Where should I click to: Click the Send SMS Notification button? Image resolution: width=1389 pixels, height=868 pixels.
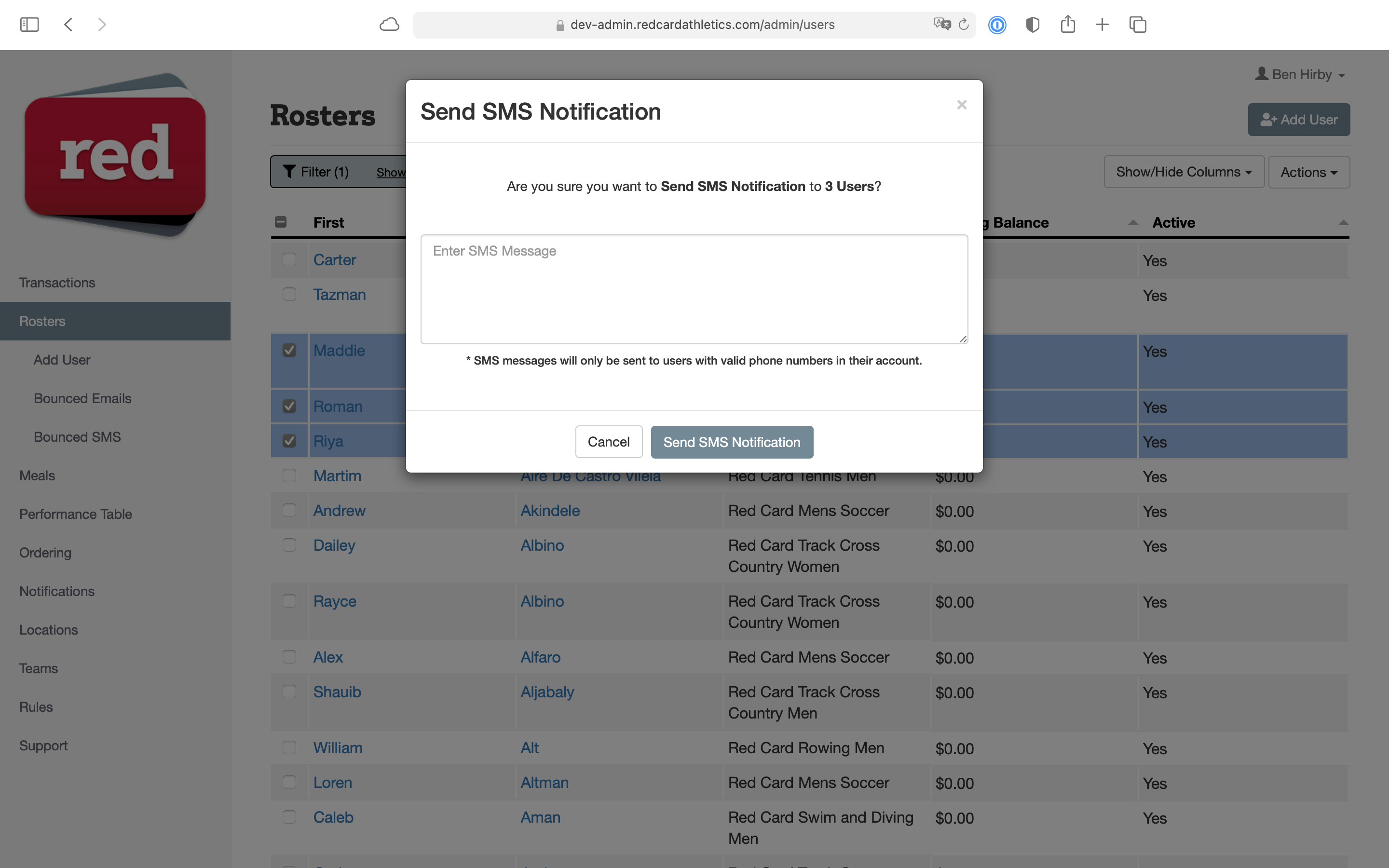[x=732, y=441]
